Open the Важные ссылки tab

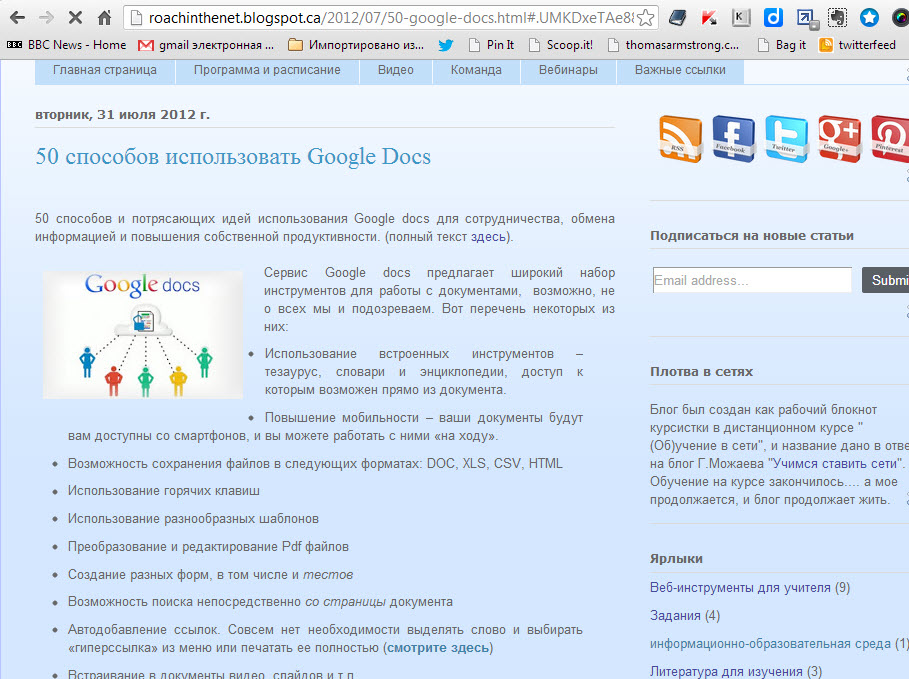680,70
